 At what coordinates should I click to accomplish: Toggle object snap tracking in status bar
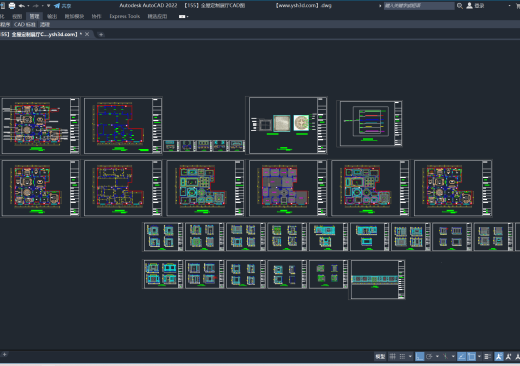[461, 357]
